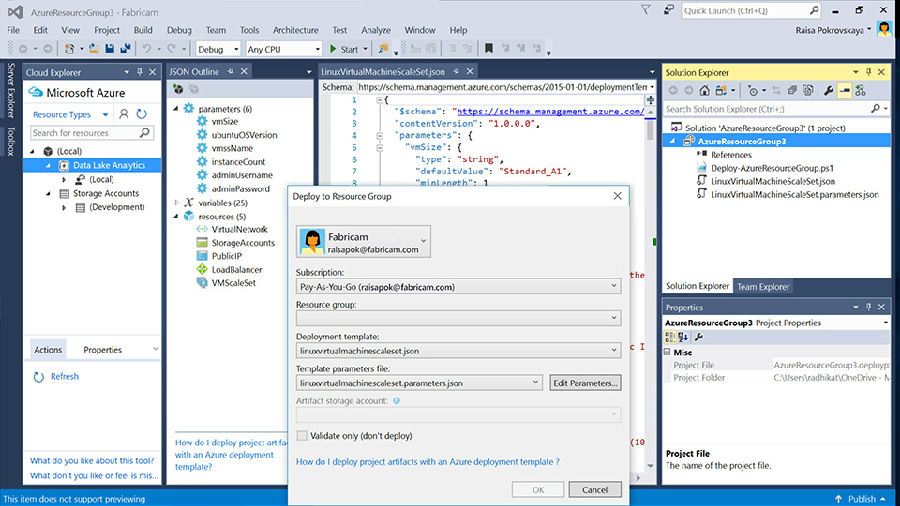Collapse the parameters (6) node
The image size is (900, 506).
tap(176, 108)
